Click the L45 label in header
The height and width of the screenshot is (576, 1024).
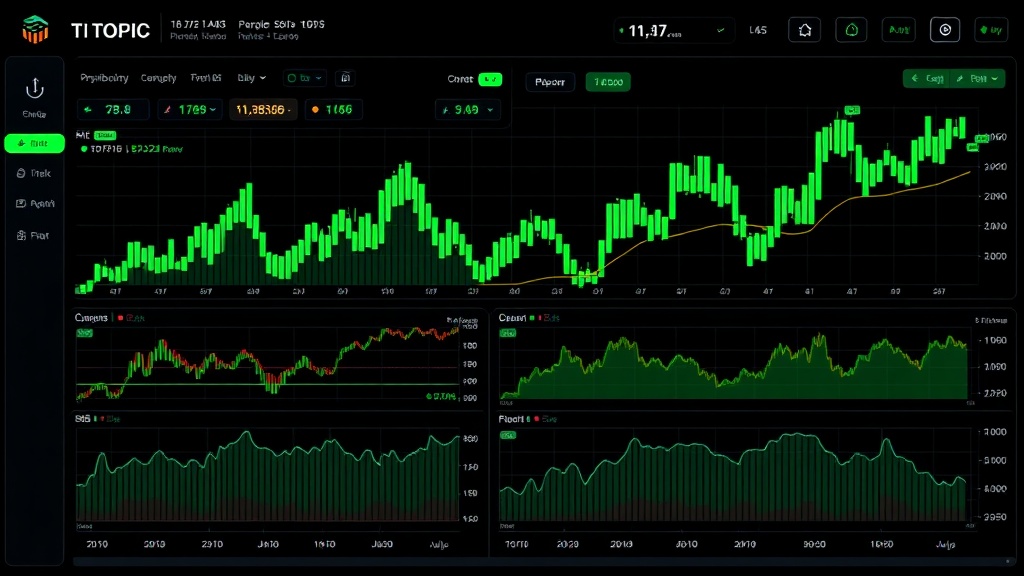[758, 30]
